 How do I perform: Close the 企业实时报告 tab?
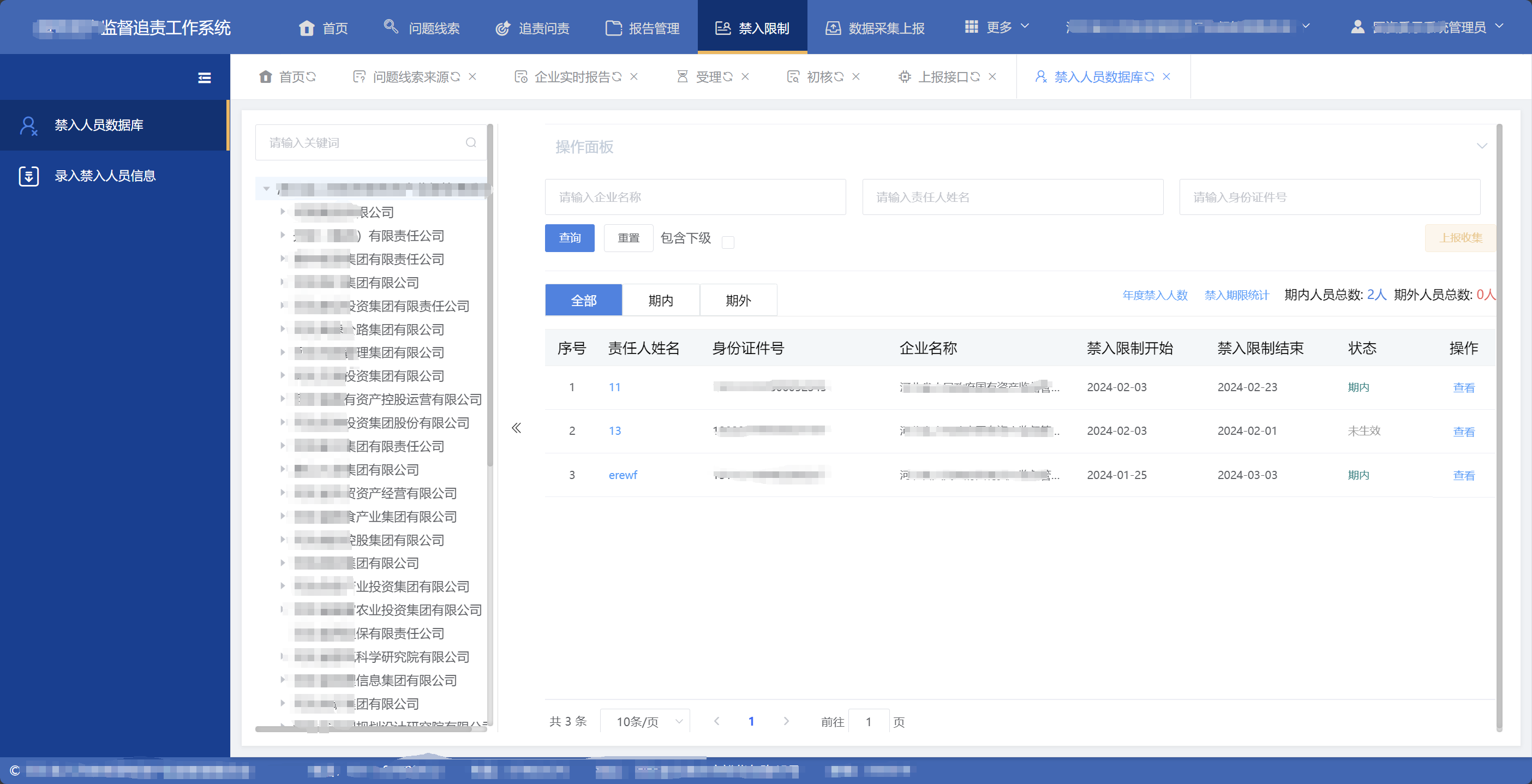click(634, 77)
